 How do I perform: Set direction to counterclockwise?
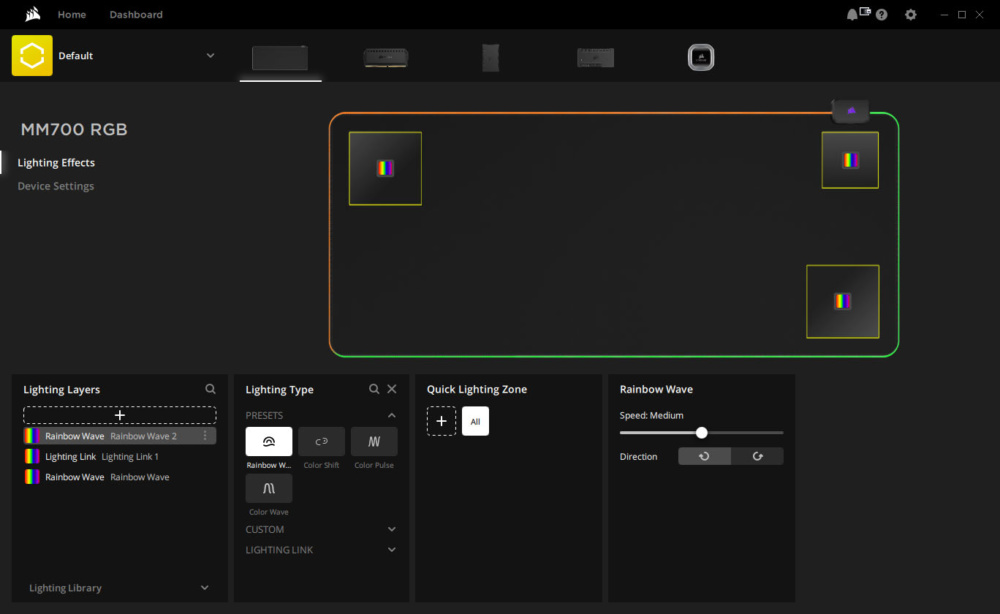[x=704, y=456]
